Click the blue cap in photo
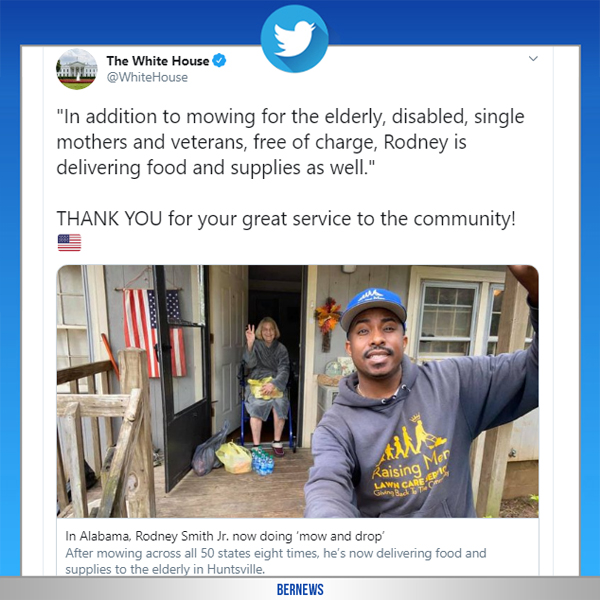600x600 pixels. pos(373,308)
